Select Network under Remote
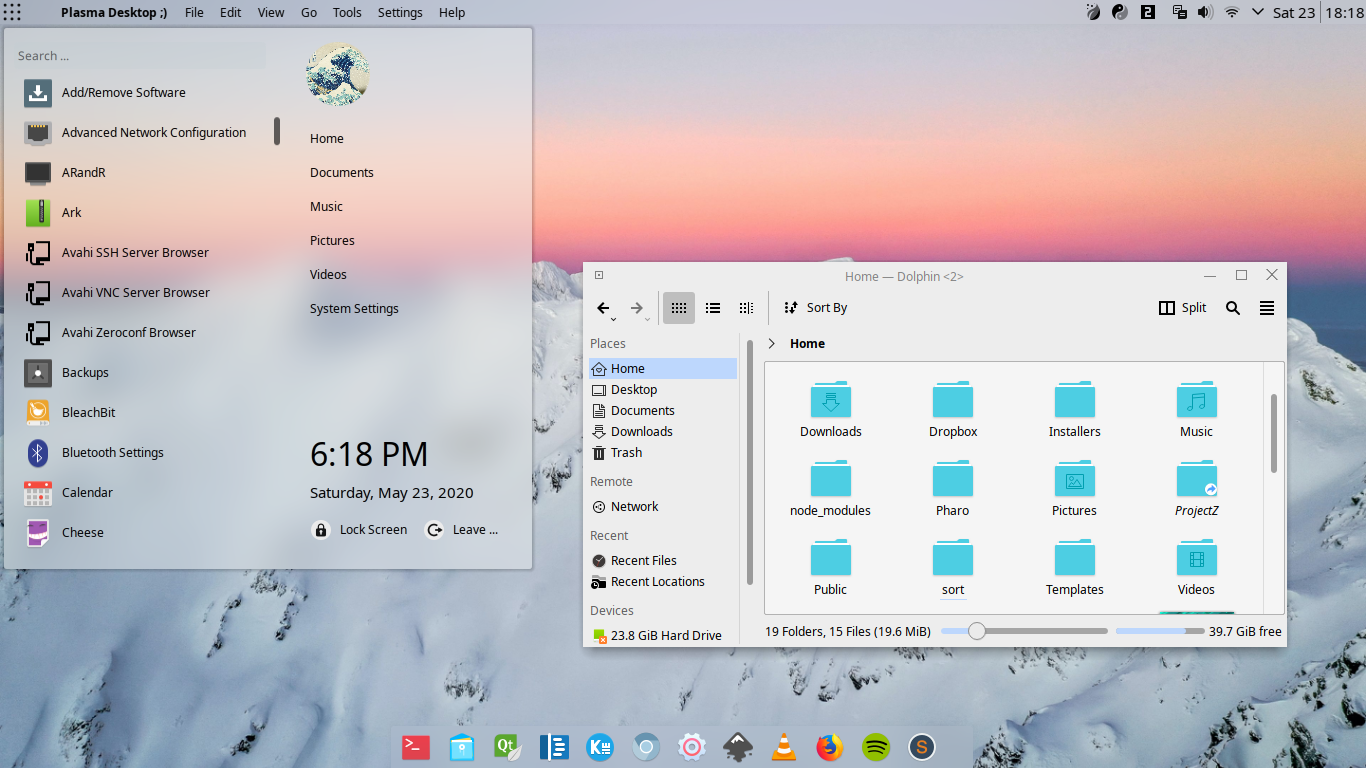 tap(663, 506)
